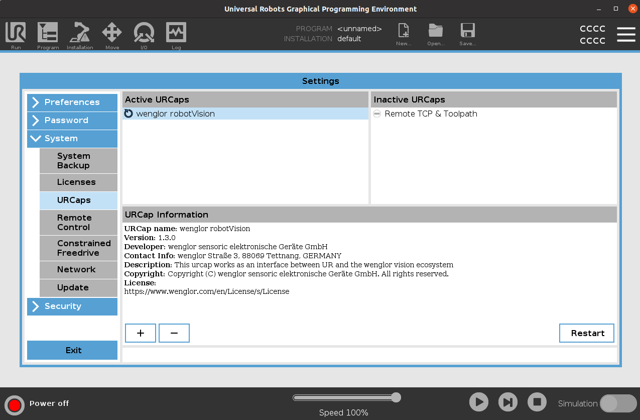Adjust the Speed 100% slider handle
This screenshot has width=640, height=420.
click(x=396, y=398)
